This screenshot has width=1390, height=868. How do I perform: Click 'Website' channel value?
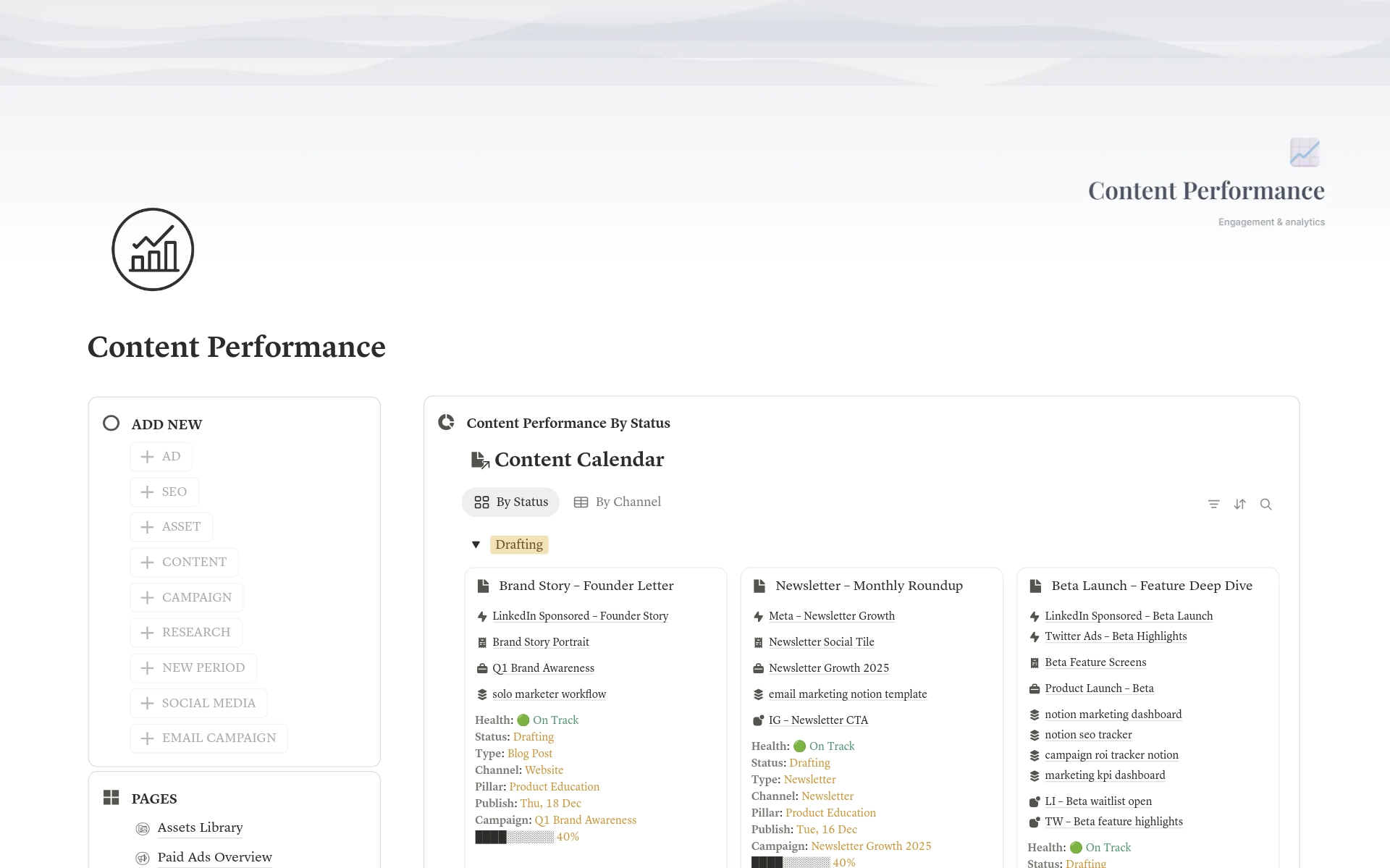(544, 771)
